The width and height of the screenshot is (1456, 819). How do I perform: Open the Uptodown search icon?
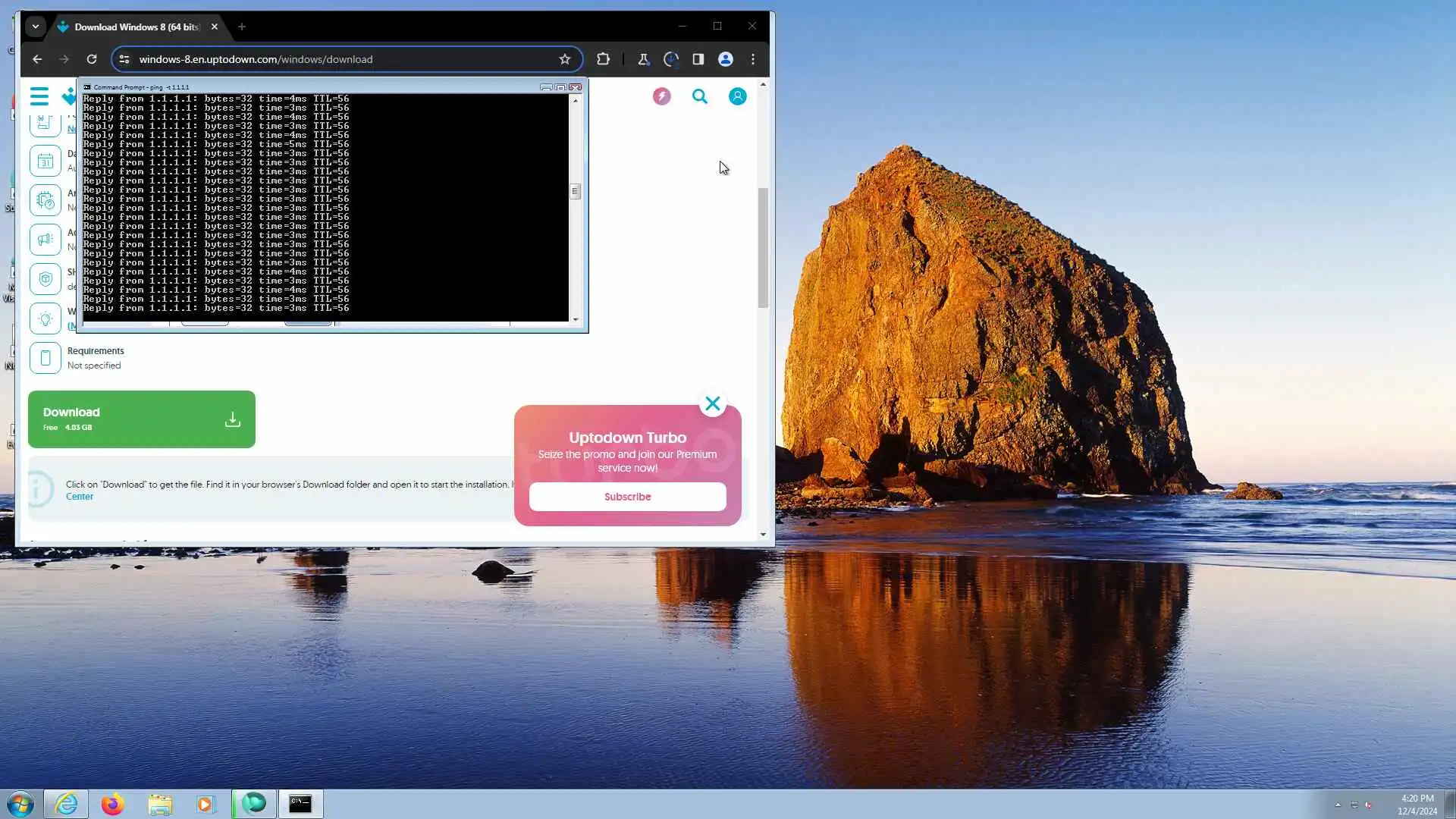[x=699, y=96]
